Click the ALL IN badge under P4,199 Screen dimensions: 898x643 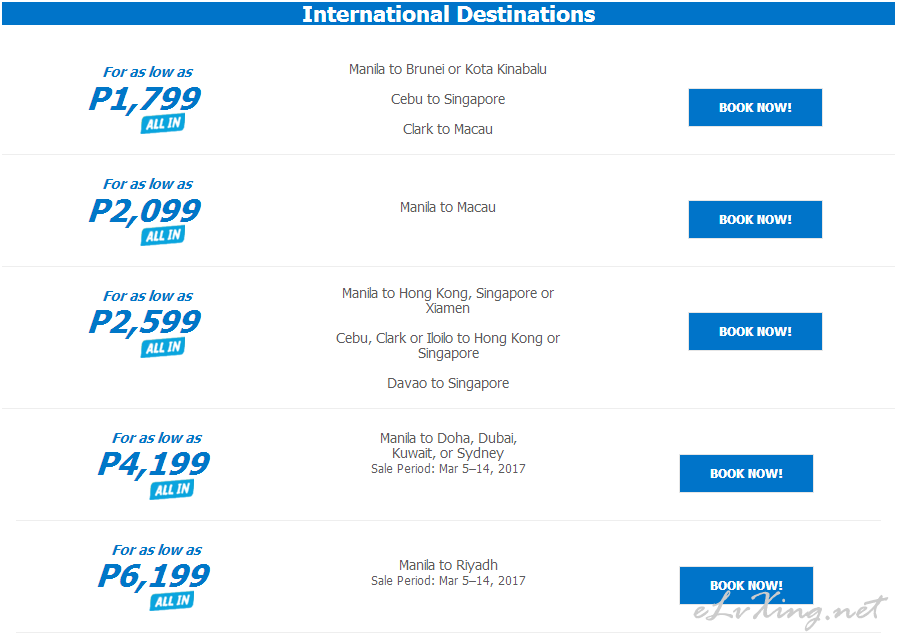pyautogui.click(x=172, y=490)
